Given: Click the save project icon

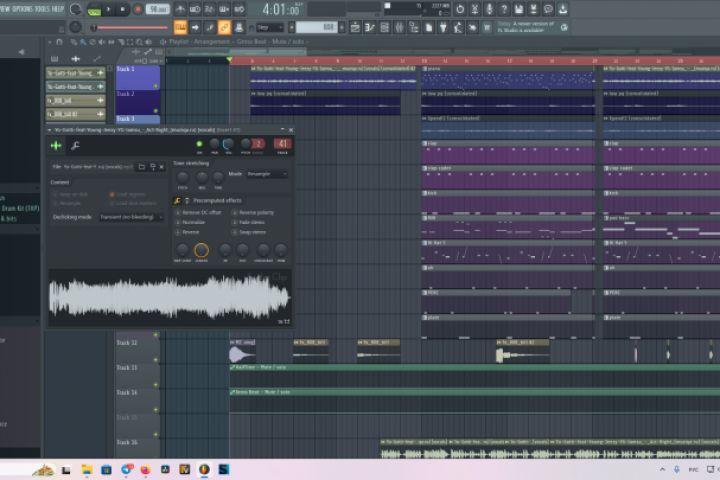Looking at the screenshot, I should click(x=518, y=9).
